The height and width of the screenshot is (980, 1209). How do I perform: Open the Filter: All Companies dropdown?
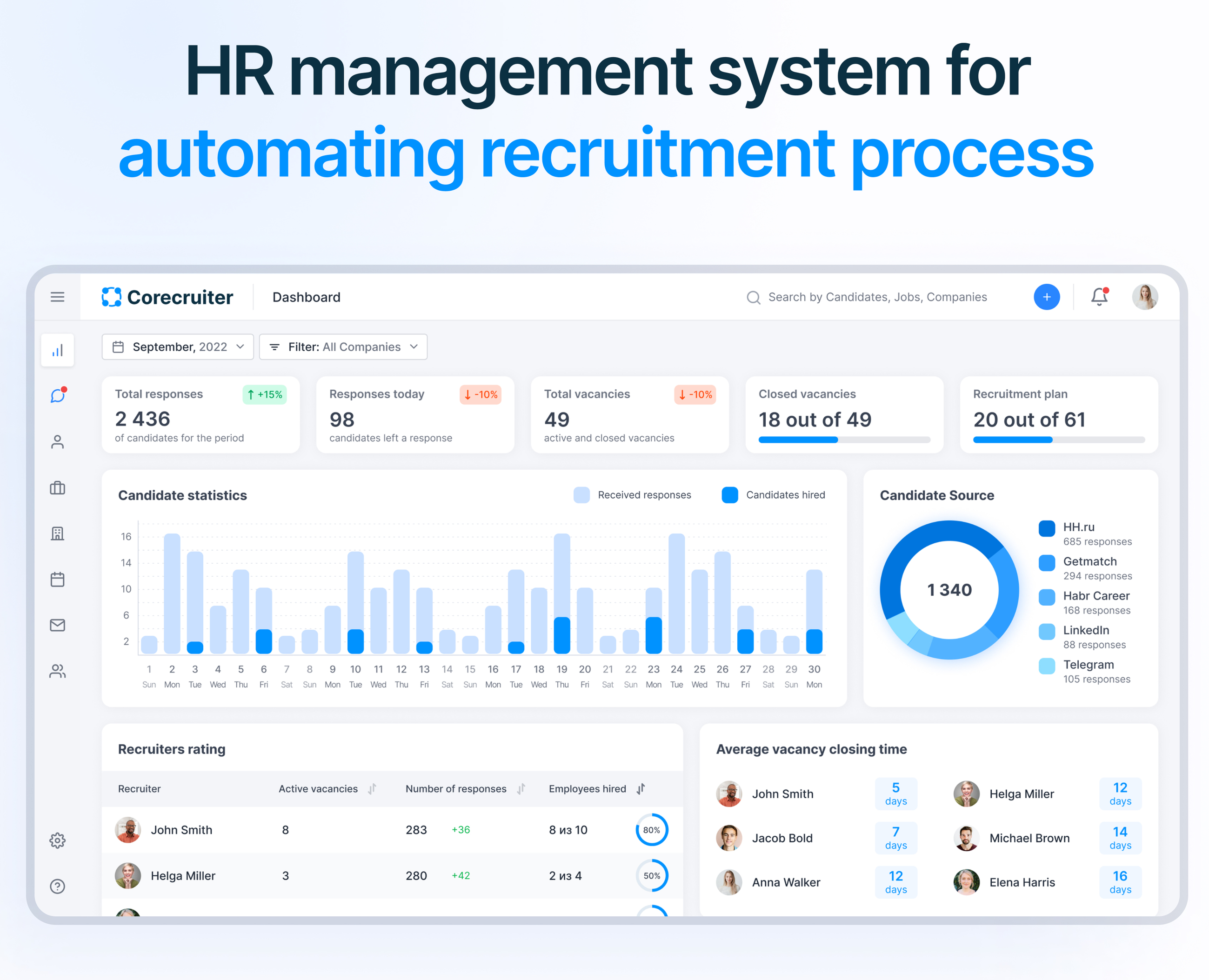coord(343,347)
